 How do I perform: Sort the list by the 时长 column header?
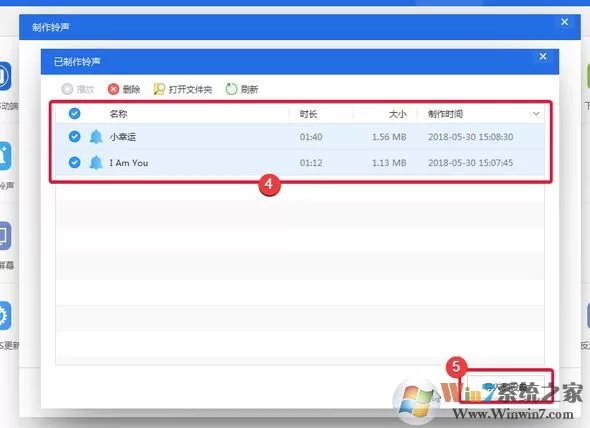[308, 114]
